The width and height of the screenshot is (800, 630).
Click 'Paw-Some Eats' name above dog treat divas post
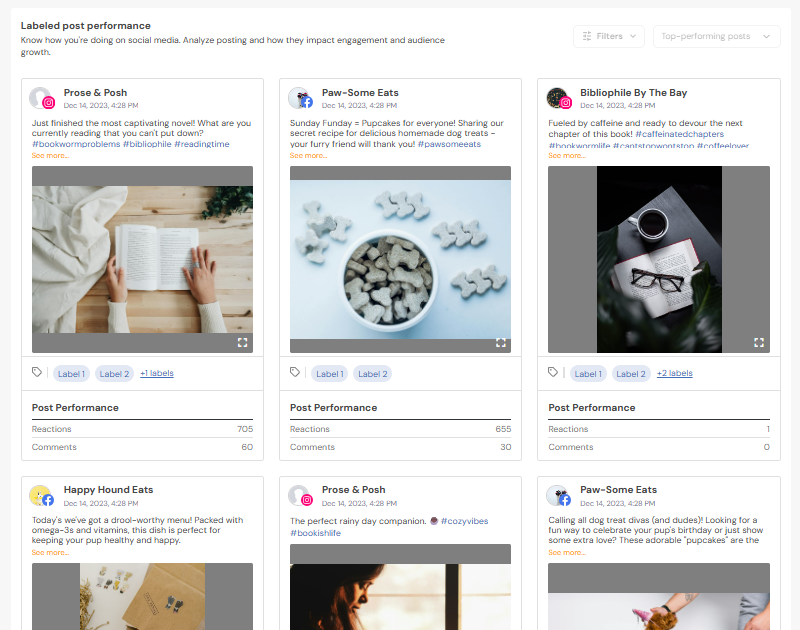618,490
